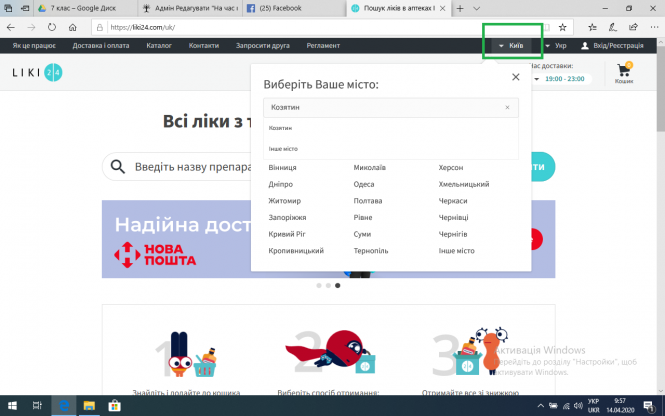This screenshot has height=416, width=665.
Task: Click the user icon next to Вхід/Реєстрація
Action: [585, 46]
